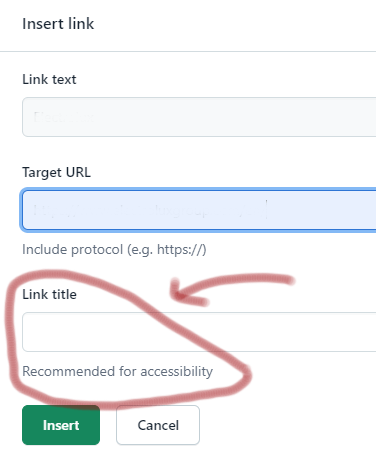
Task: Click the https:// example in the hint
Action: click(179, 249)
